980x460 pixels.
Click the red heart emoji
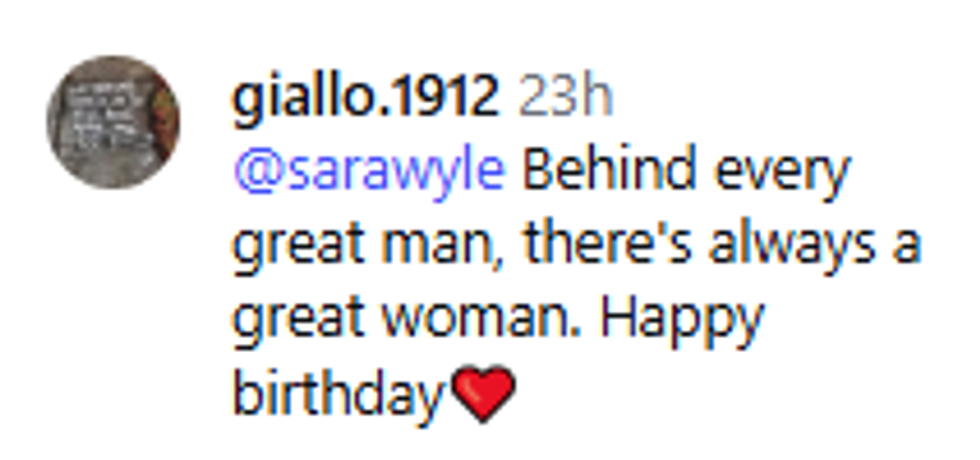point(484,395)
